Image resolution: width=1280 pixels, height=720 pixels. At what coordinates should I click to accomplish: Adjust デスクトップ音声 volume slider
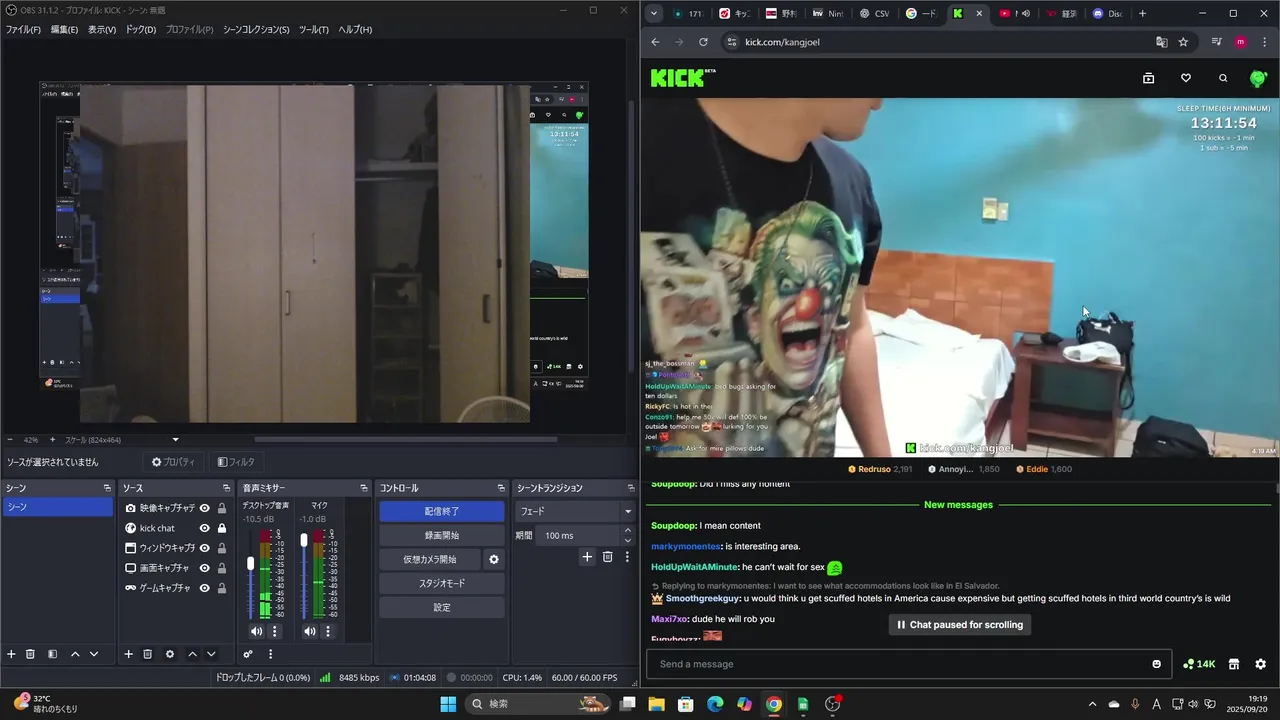tap(251, 564)
